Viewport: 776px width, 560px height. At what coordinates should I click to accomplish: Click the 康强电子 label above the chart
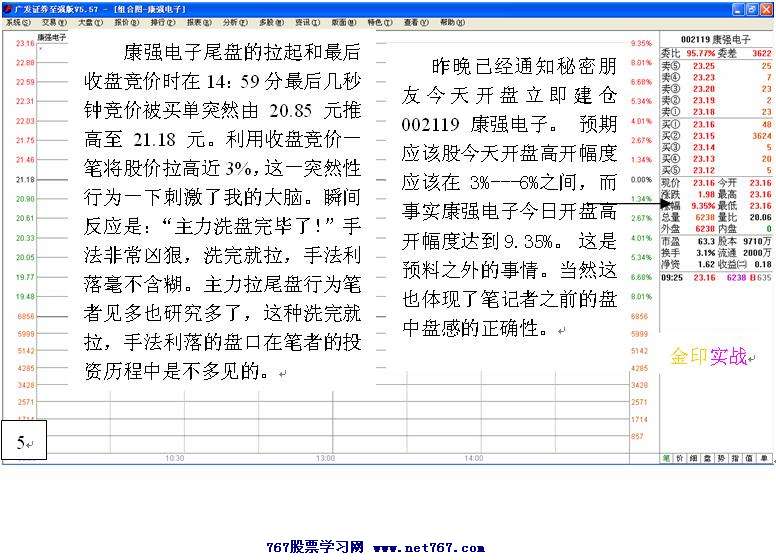(x=51, y=36)
